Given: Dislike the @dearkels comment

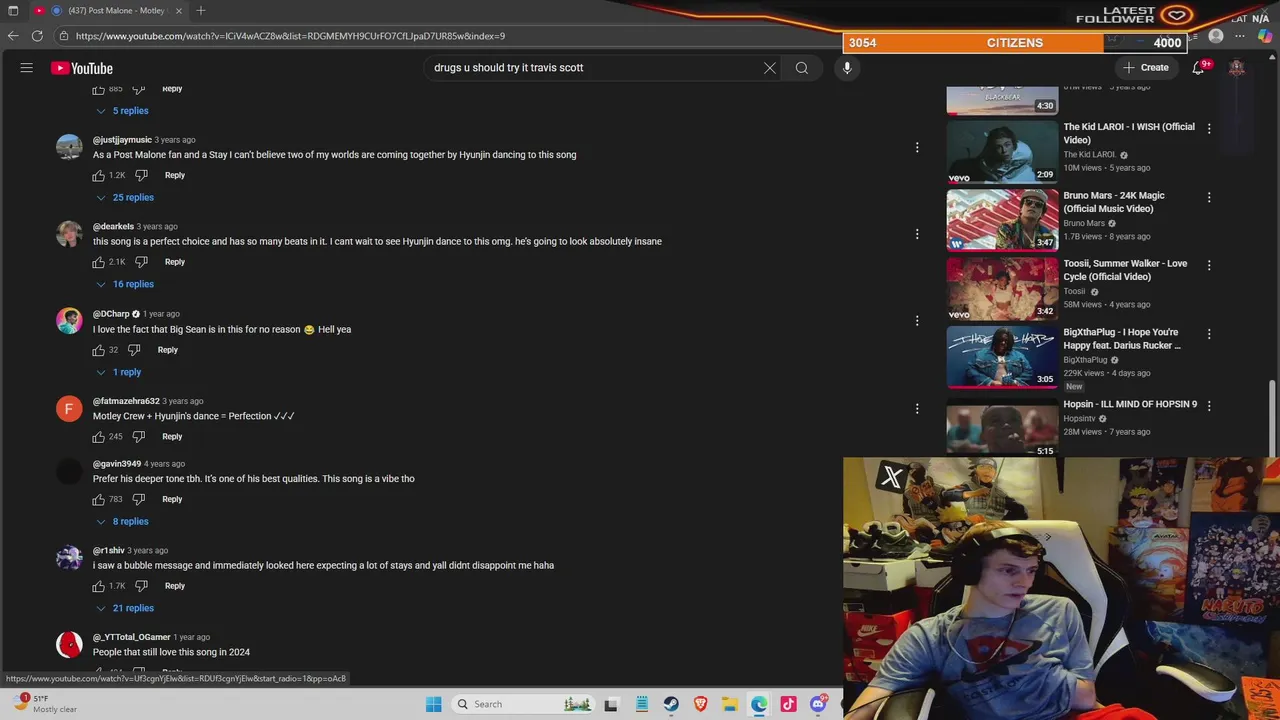Looking at the screenshot, I should (x=141, y=262).
